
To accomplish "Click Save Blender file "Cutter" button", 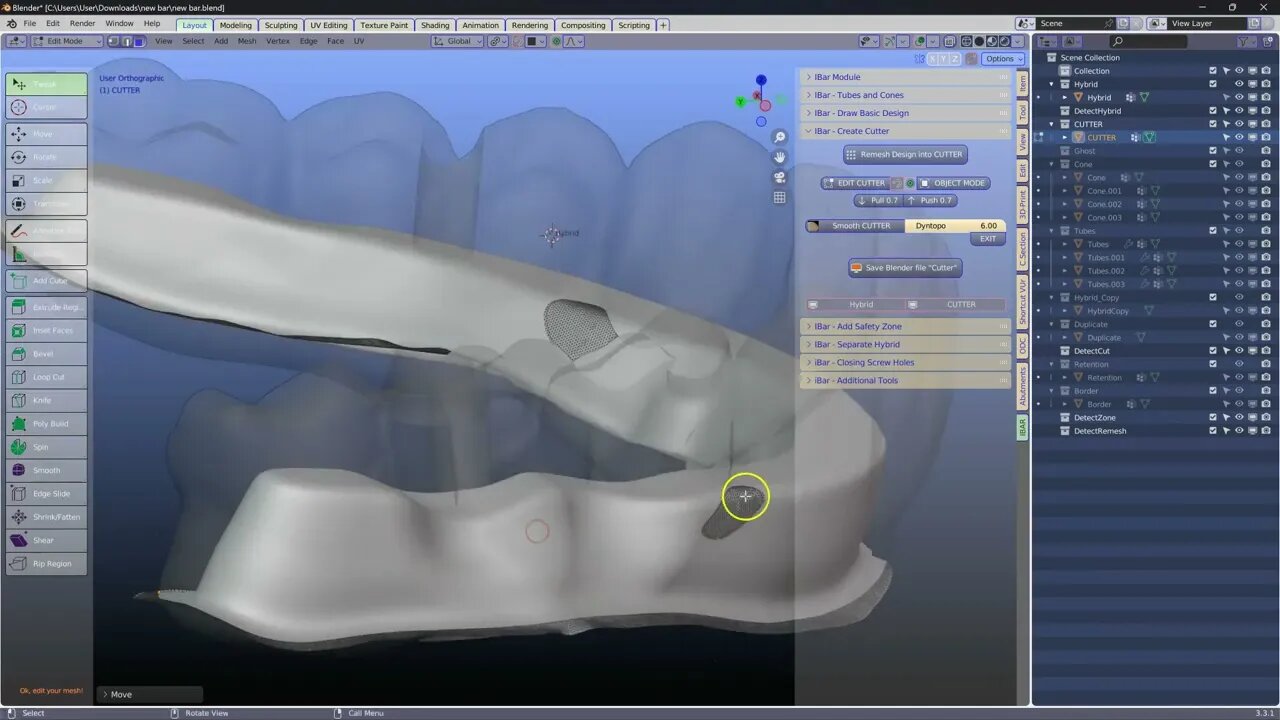I will [x=905, y=268].
